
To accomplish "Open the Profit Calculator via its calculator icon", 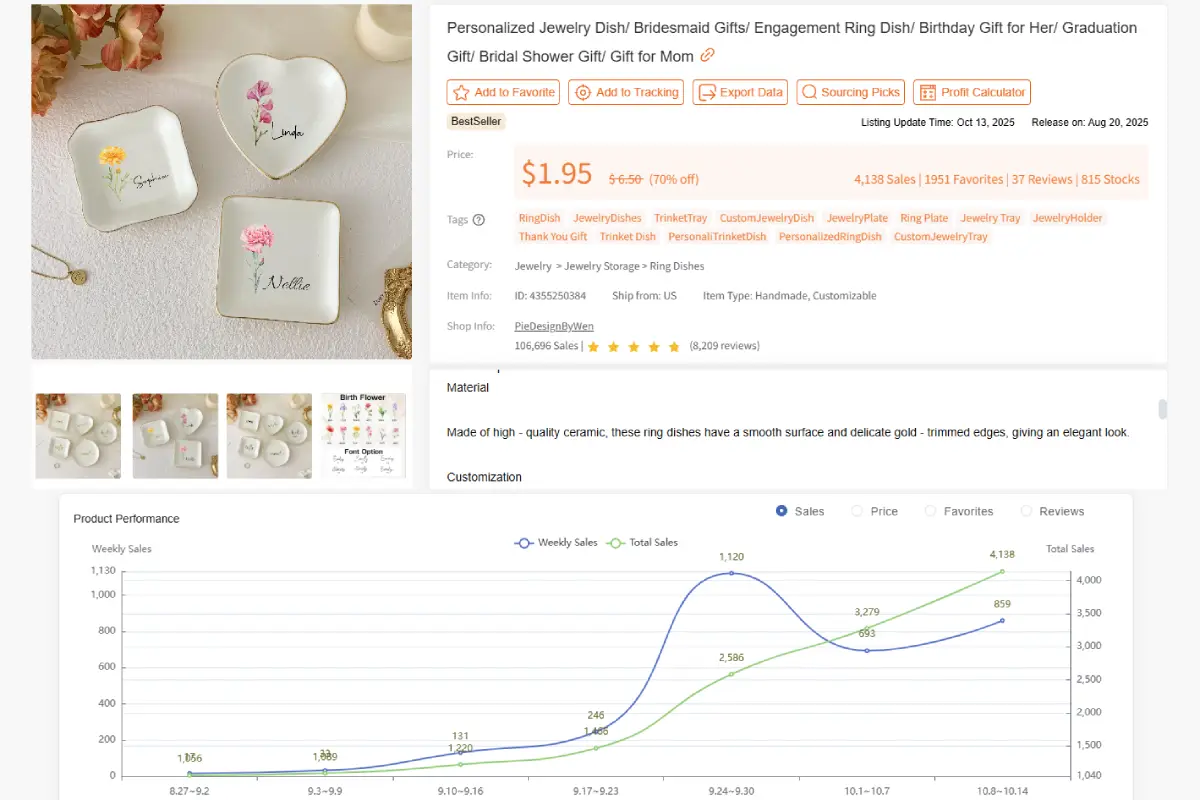I will coord(929,92).
